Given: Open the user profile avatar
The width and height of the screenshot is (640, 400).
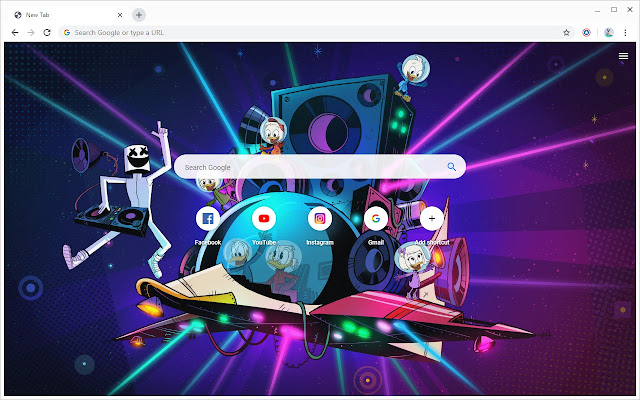Looking at the screenshot, I should point(609,33).
